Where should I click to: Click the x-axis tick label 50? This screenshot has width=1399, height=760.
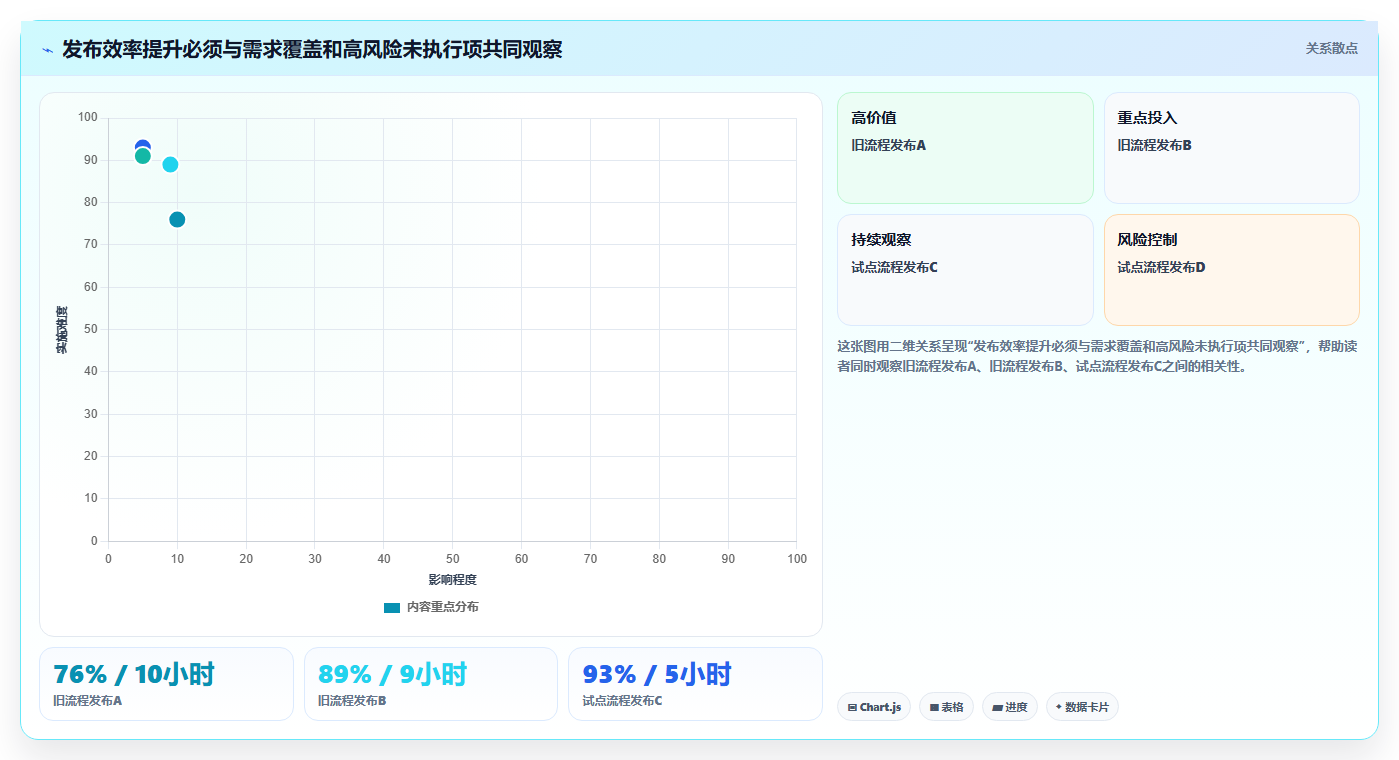452,559
